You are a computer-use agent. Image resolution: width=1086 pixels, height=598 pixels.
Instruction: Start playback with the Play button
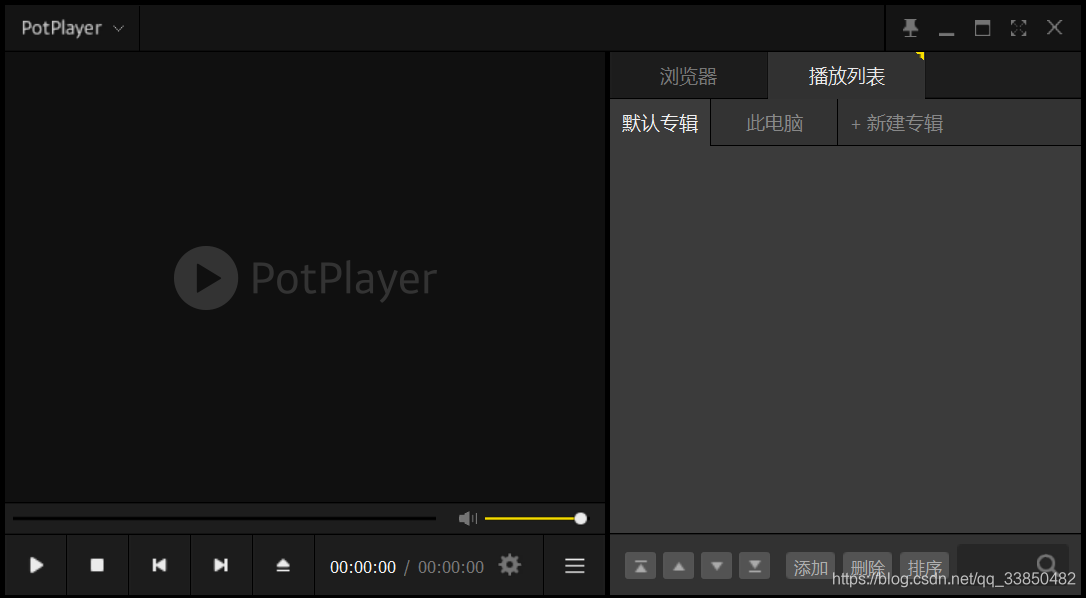pos(36,565)
